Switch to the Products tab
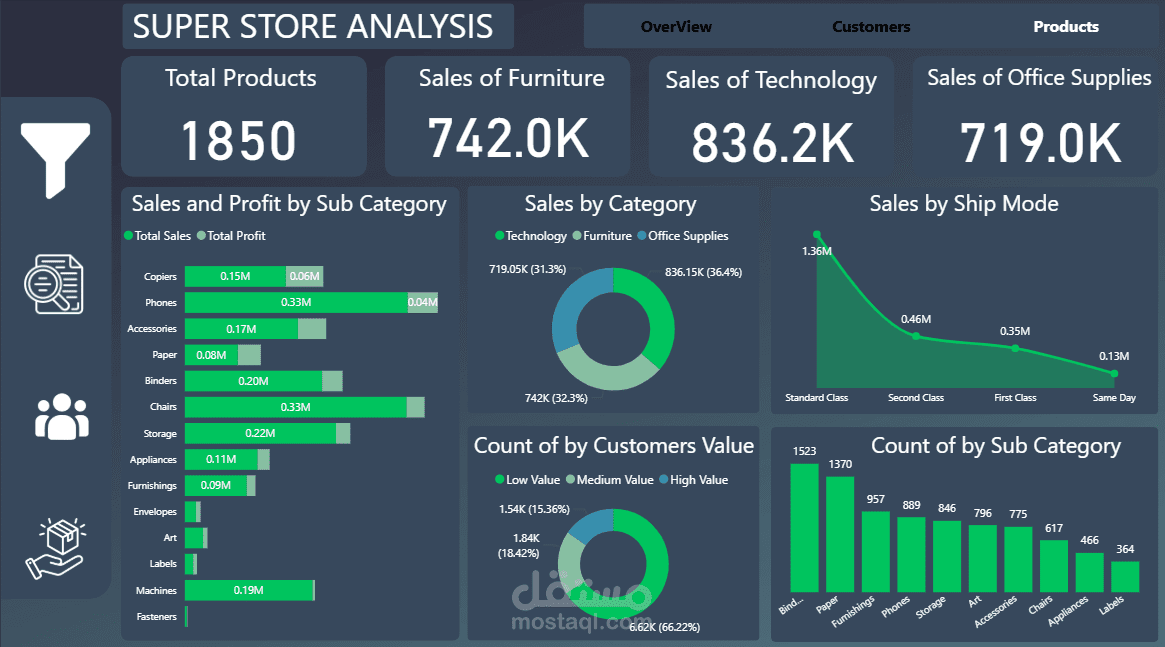The width and height of the screenshot is (1165, 647). click(x=1065, y=27)
